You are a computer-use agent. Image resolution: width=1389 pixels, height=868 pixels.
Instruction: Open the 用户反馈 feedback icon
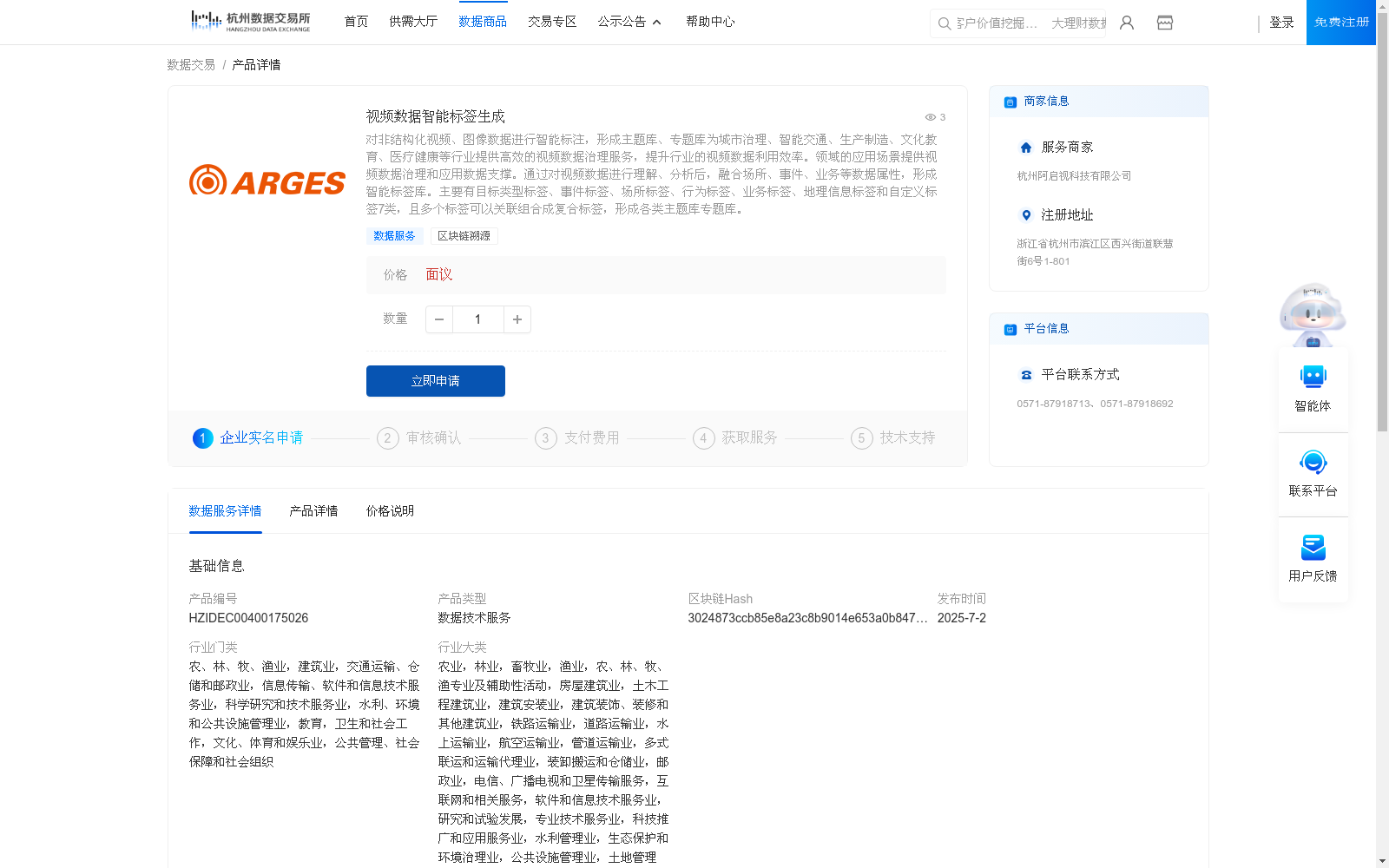click(1313, 547)
